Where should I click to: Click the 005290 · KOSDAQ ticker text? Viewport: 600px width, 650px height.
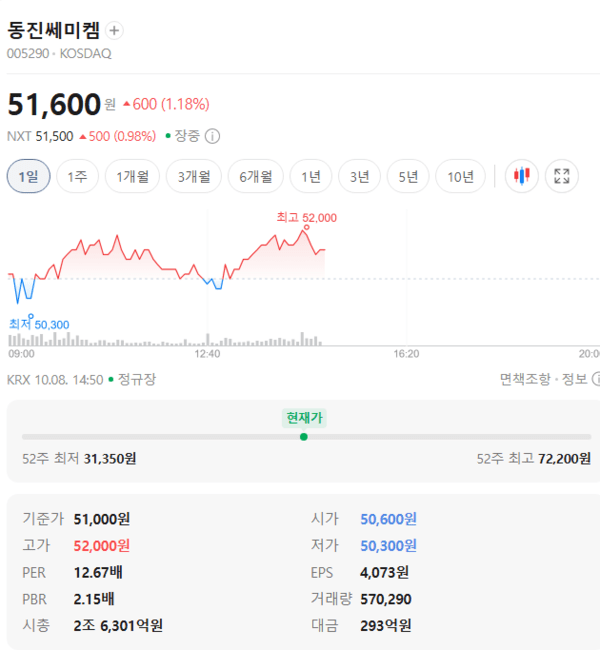point(59,54)
